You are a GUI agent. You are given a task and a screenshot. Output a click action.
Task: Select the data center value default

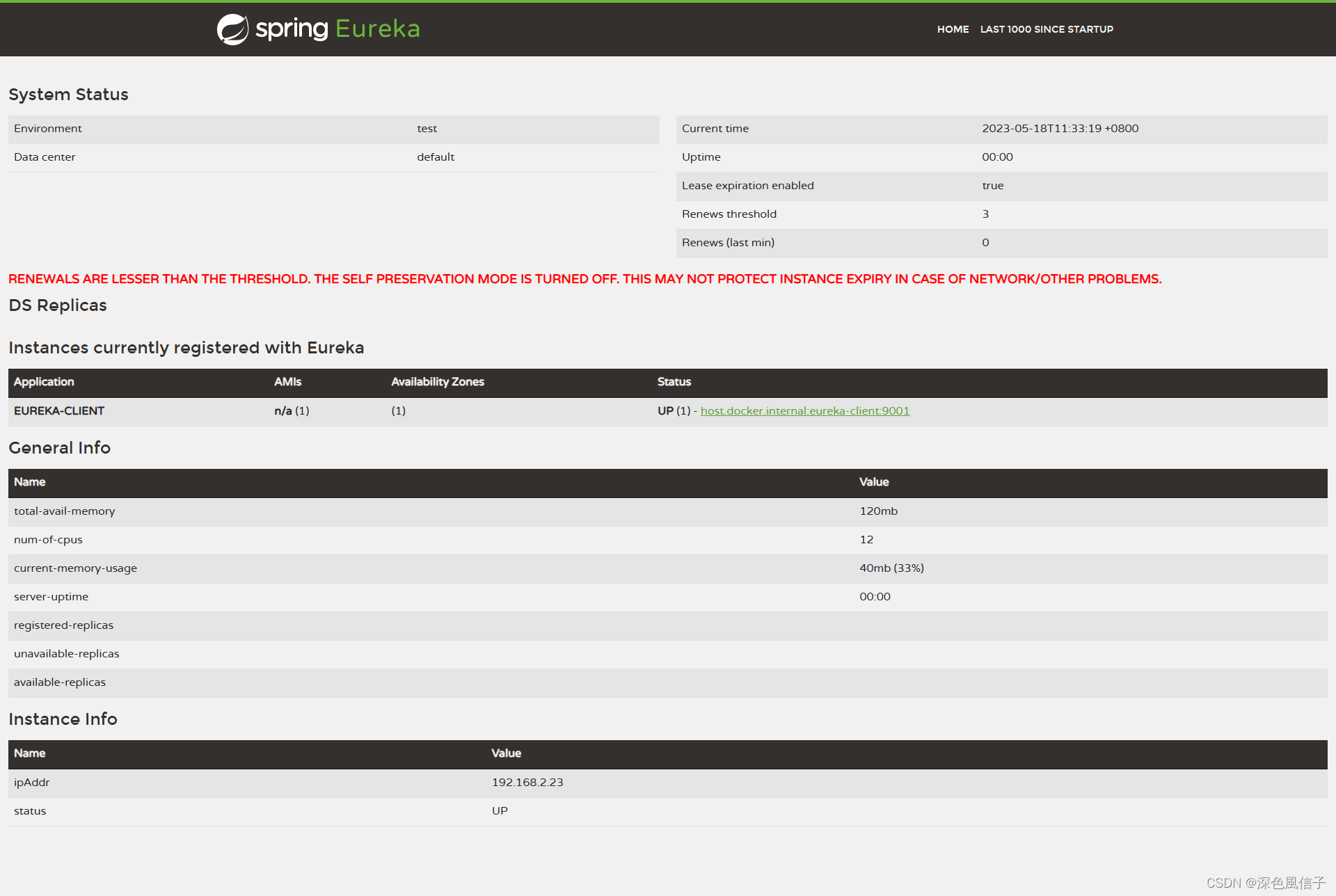tap(436, 157)
